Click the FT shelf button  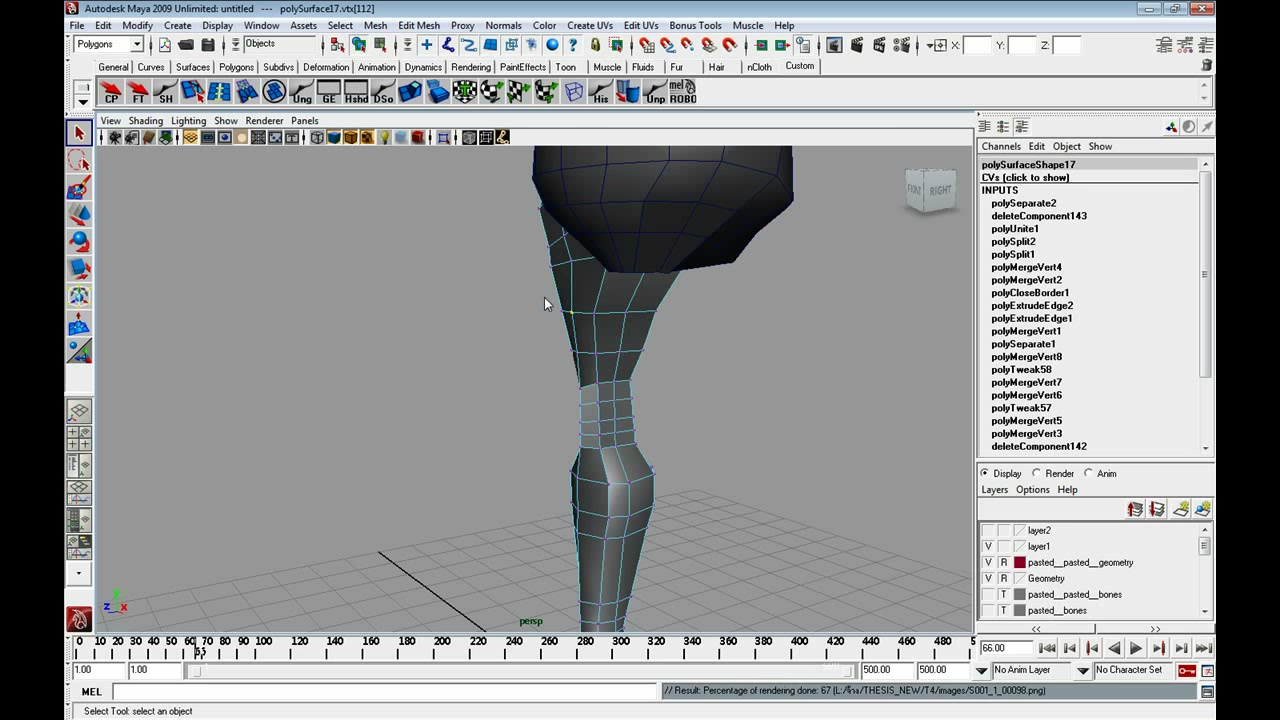[x=138, y=92]
